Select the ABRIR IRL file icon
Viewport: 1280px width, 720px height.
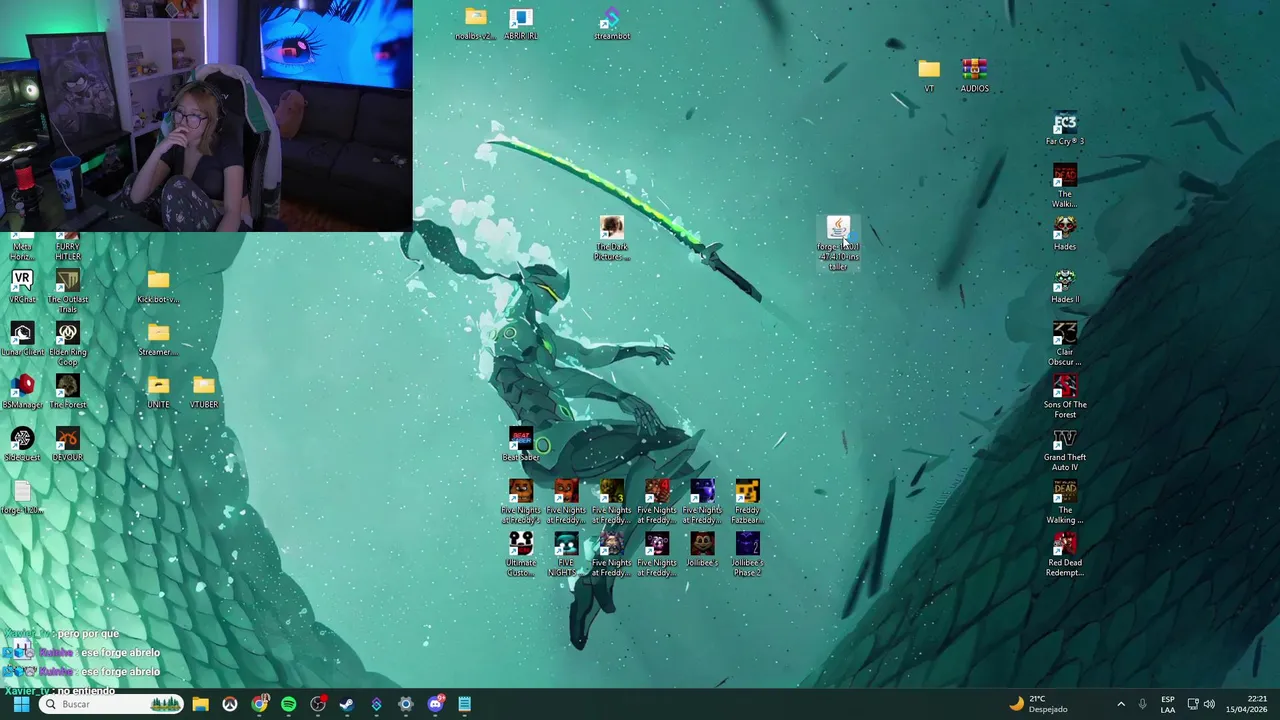[x=520, y=23]
